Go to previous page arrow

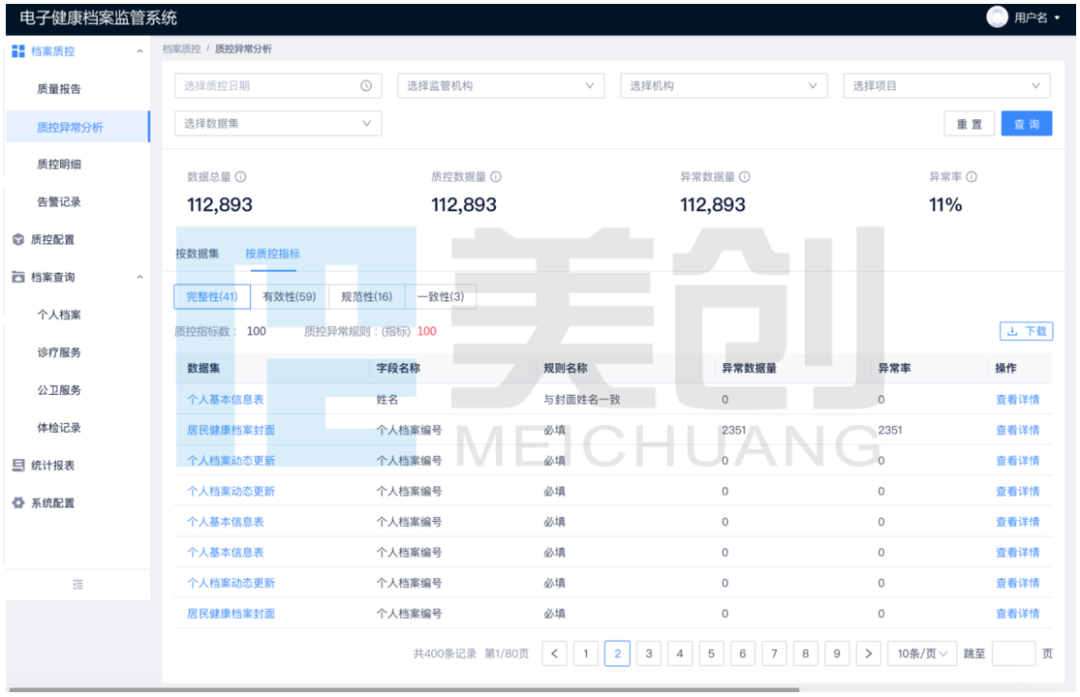pos(554,654)
